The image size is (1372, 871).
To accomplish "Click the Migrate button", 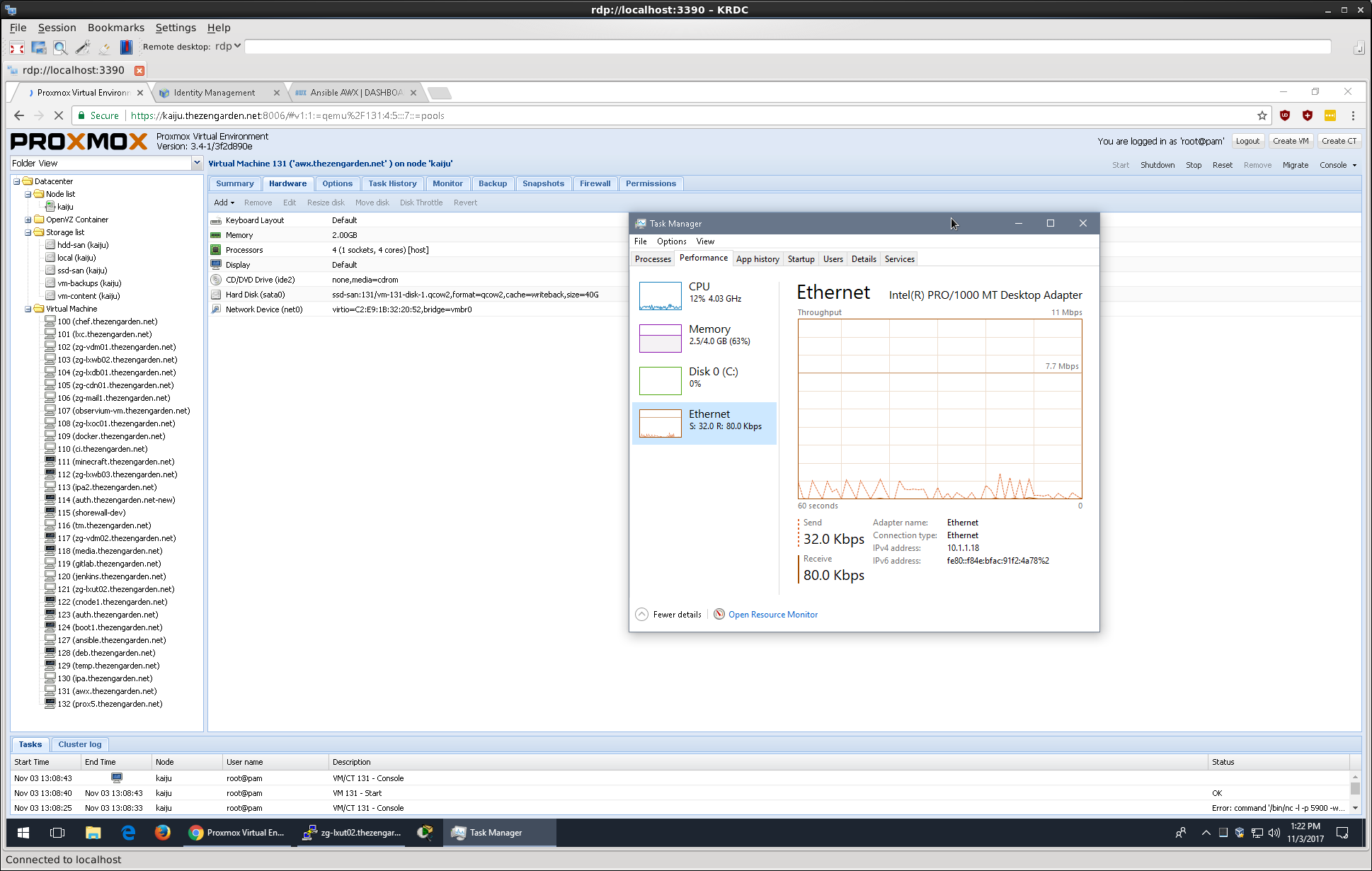I will [1296, 165].
